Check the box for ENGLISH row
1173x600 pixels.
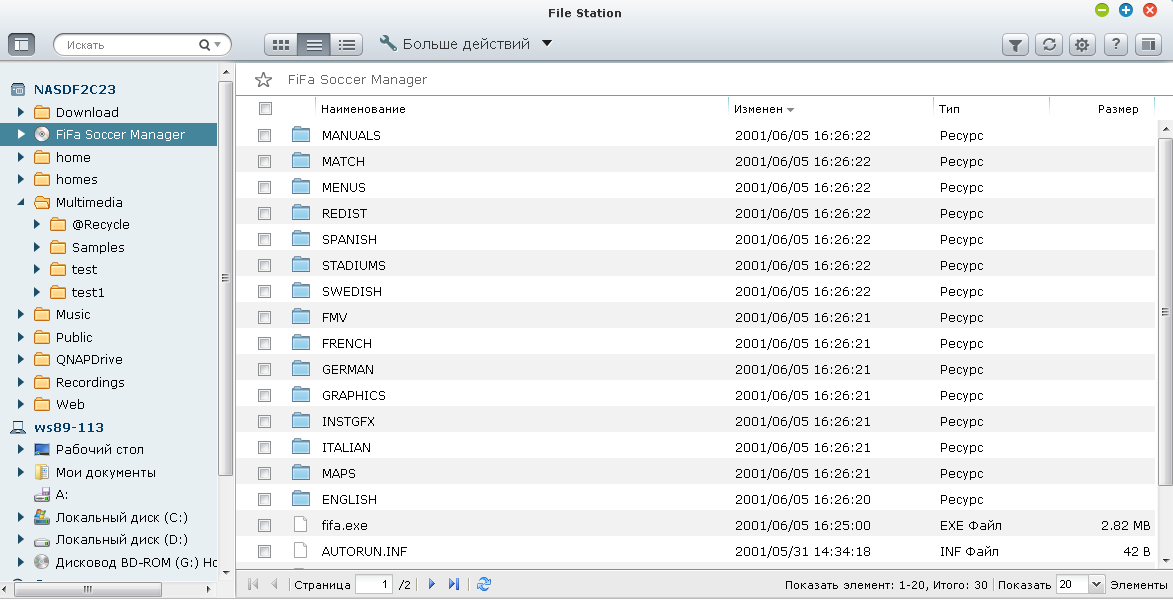(264, 500)
